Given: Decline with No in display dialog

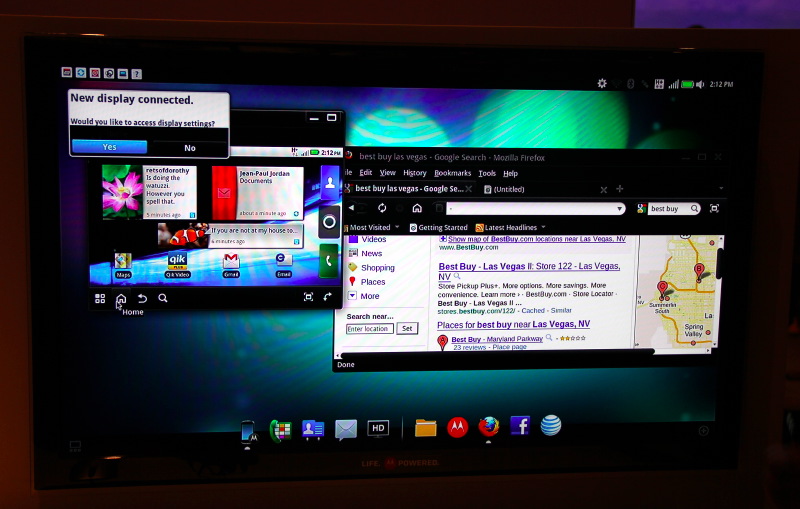Looking at the screenshot, I should 190,148.
